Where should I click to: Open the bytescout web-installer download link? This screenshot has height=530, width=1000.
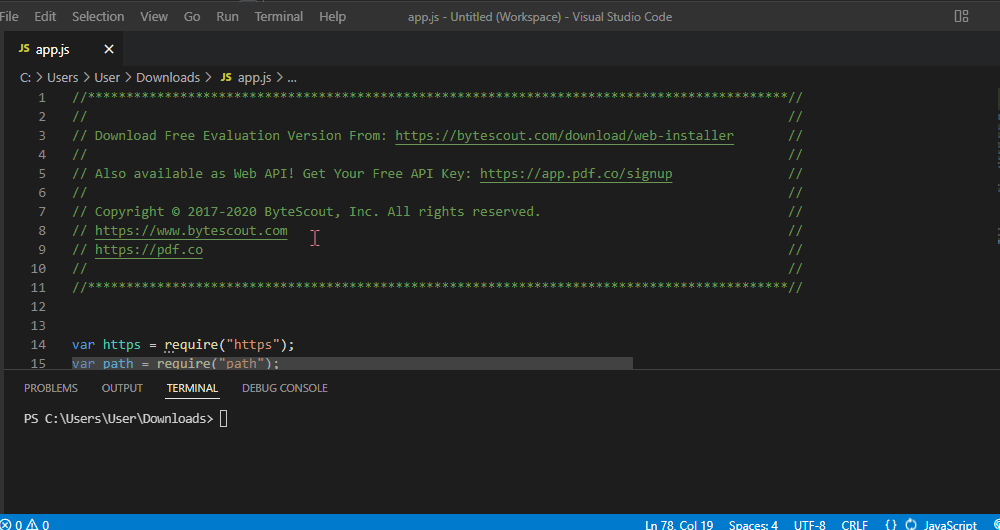click(x=564, y=136)
